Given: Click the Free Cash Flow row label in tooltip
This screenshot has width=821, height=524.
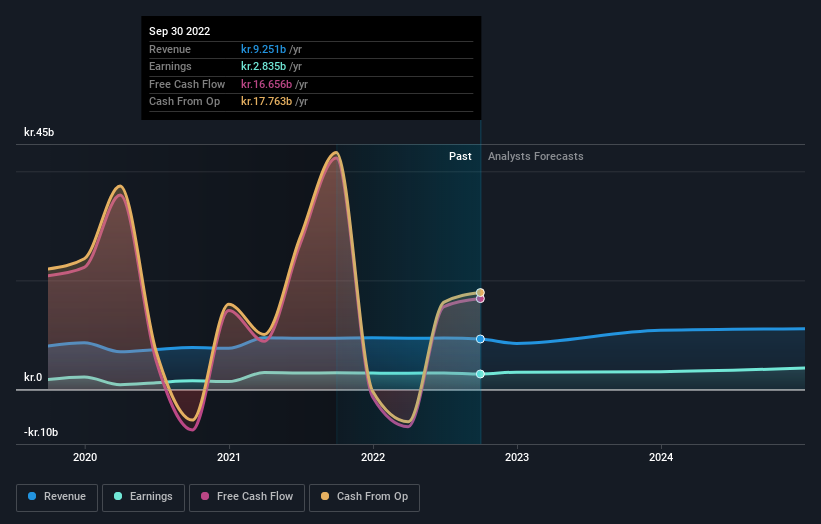Looking at the screenshot, I should (x=187, y=84).
